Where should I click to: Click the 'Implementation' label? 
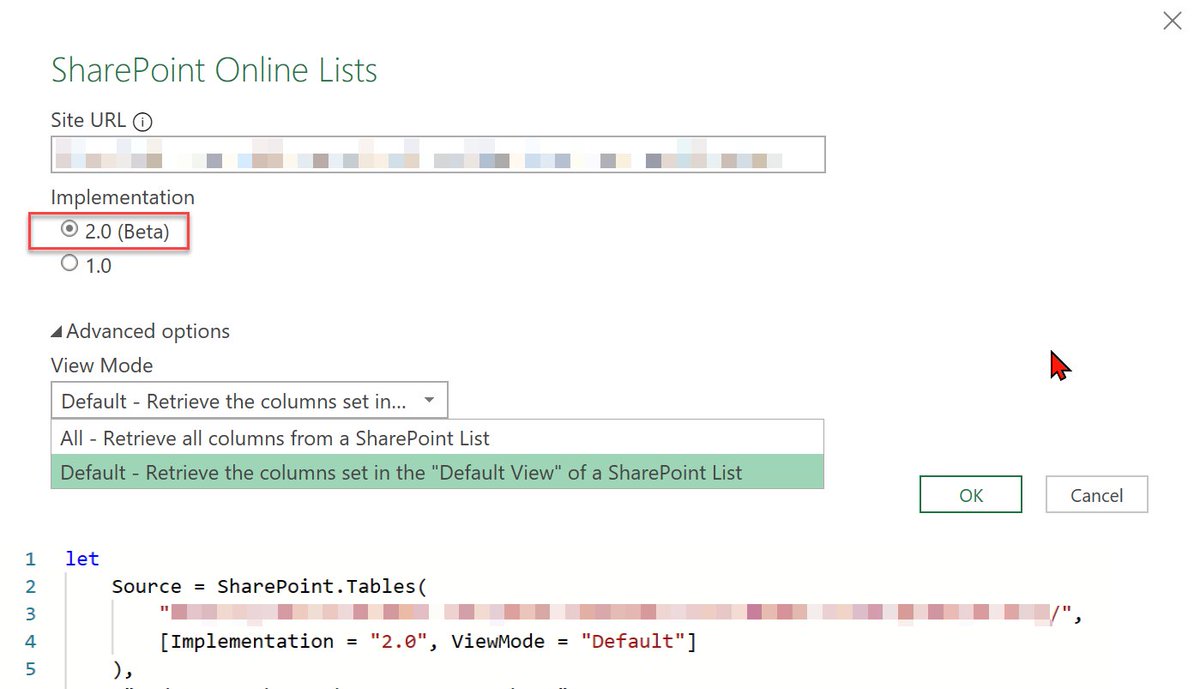coord(123,197)
